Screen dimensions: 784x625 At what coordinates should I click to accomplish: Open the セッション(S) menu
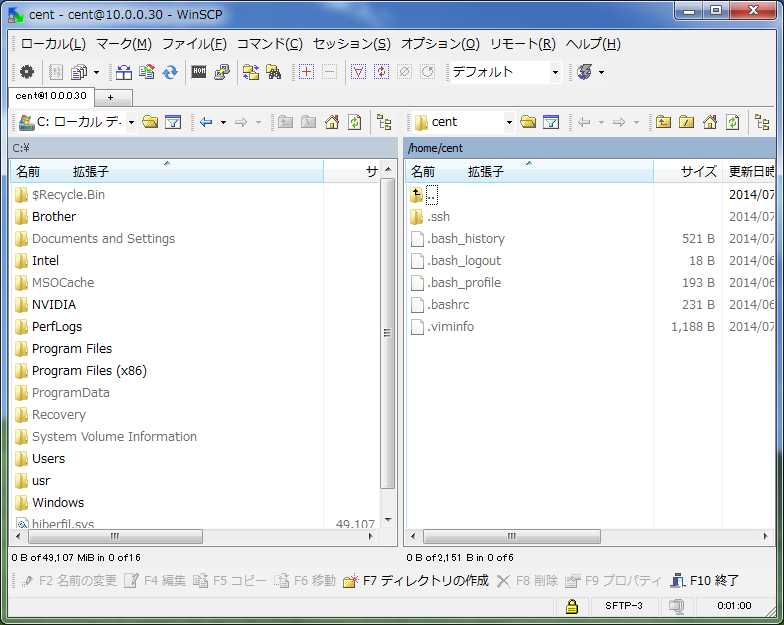[352, 44]
